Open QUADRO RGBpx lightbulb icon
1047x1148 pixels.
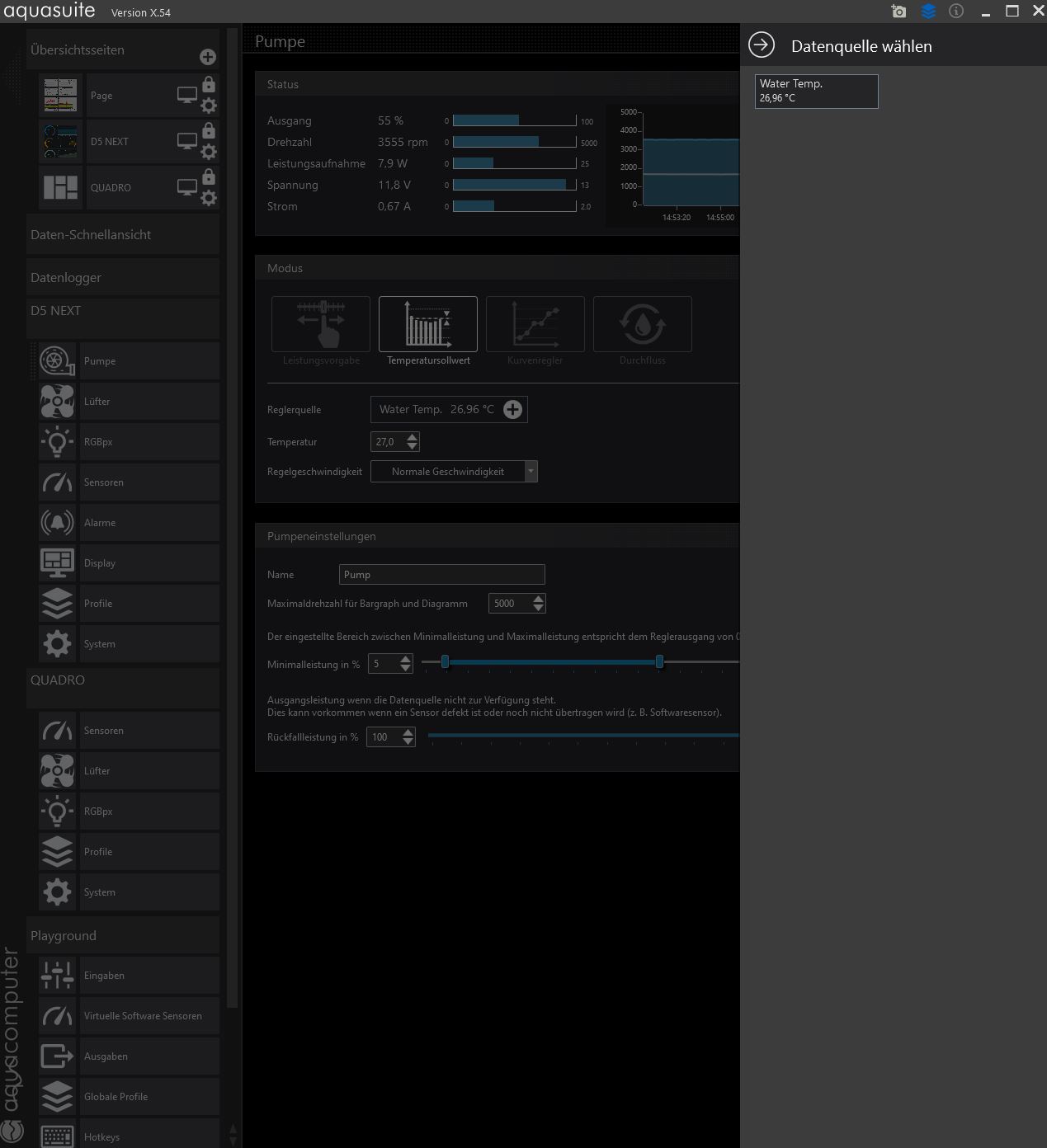(x=57, y=812)
